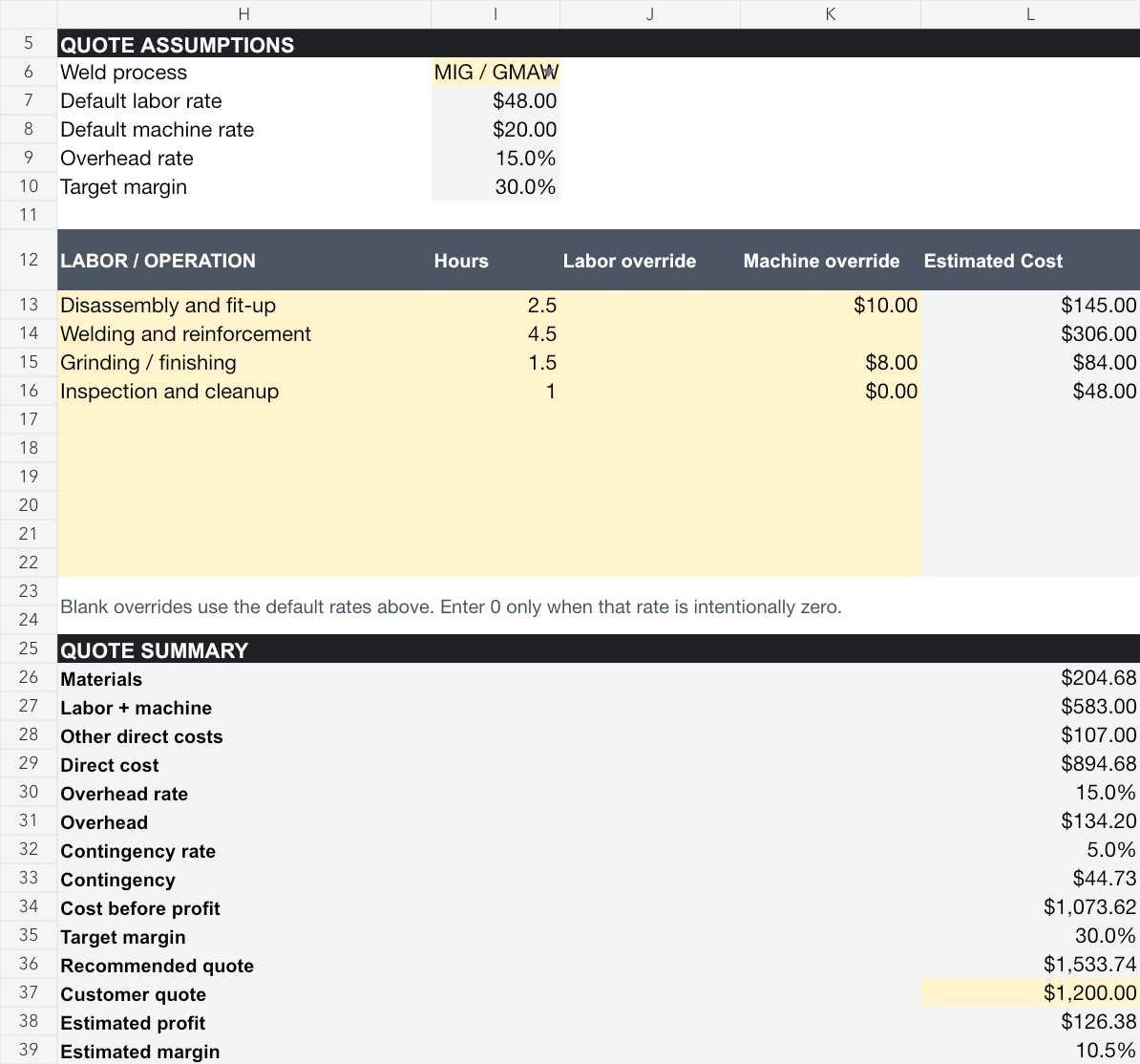Click the Labor override column header
Viewport: 1140px width, 1064px height.
pos(650,261)
